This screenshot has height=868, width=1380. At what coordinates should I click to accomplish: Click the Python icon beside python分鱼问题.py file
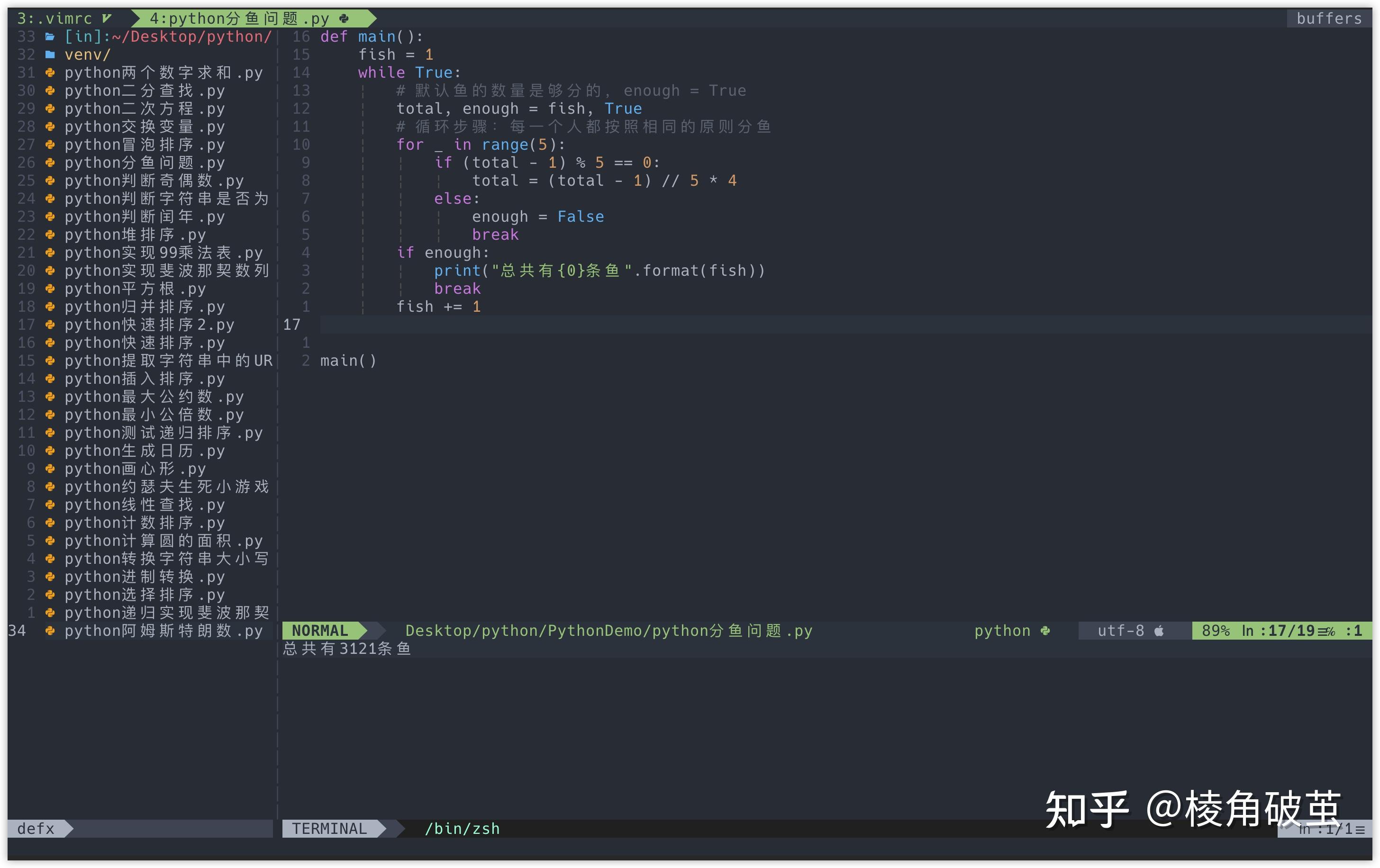click(x=49, y=163)
